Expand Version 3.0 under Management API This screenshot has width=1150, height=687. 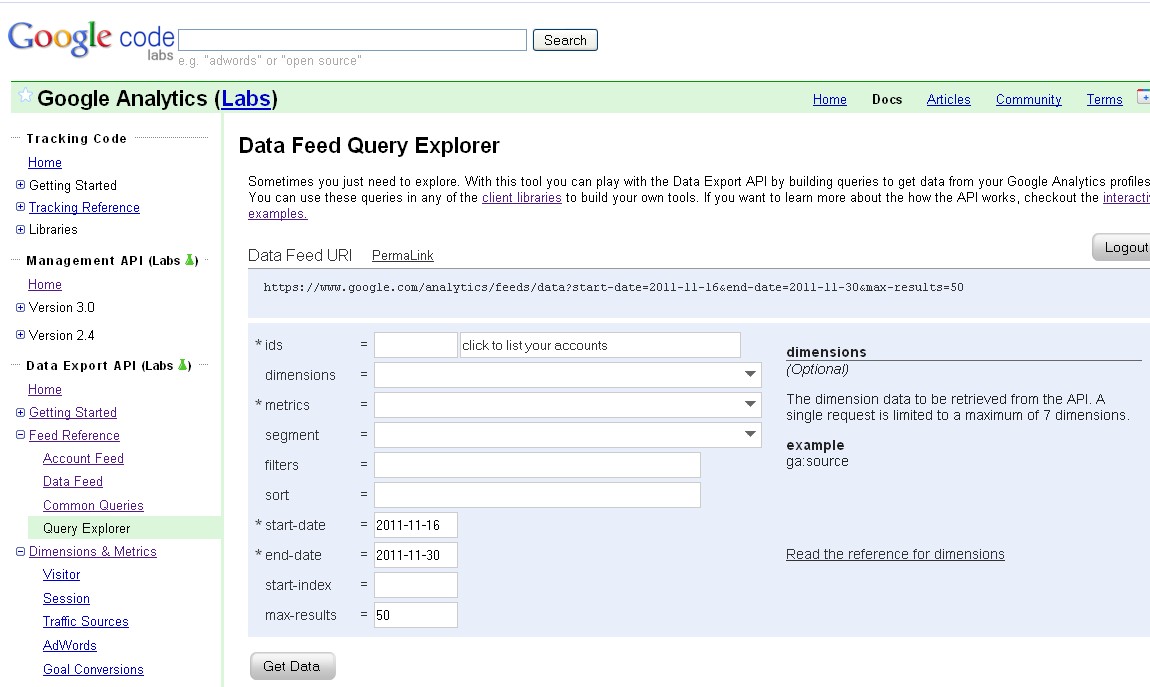click(x=20, y=307)
